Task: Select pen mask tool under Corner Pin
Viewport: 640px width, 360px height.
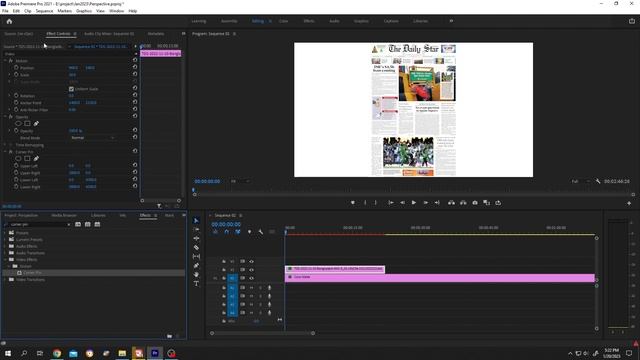Action: (36, 158)
